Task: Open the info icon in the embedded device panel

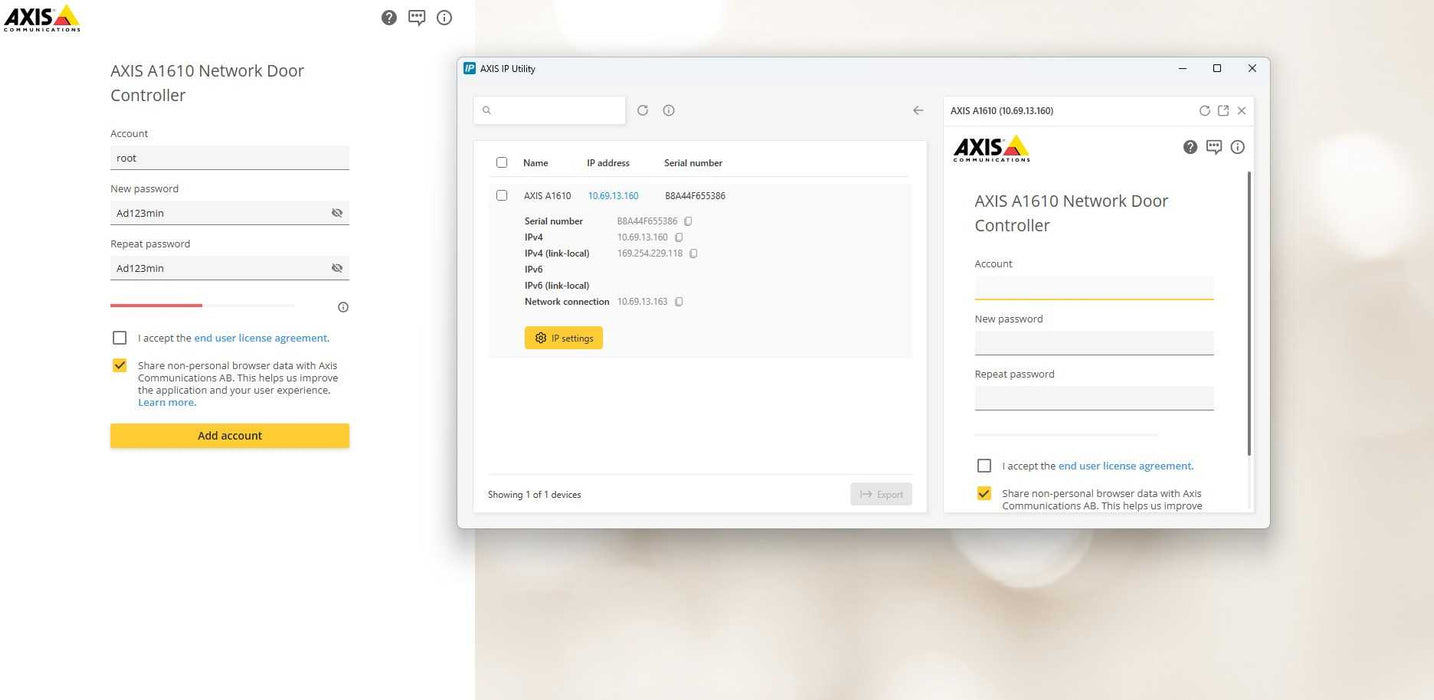Action: pos(1238,147)
